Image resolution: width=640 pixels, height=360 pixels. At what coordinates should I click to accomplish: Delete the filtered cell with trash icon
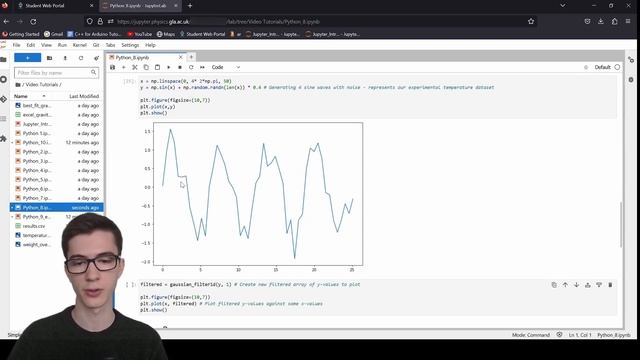(x=610, y=285)
